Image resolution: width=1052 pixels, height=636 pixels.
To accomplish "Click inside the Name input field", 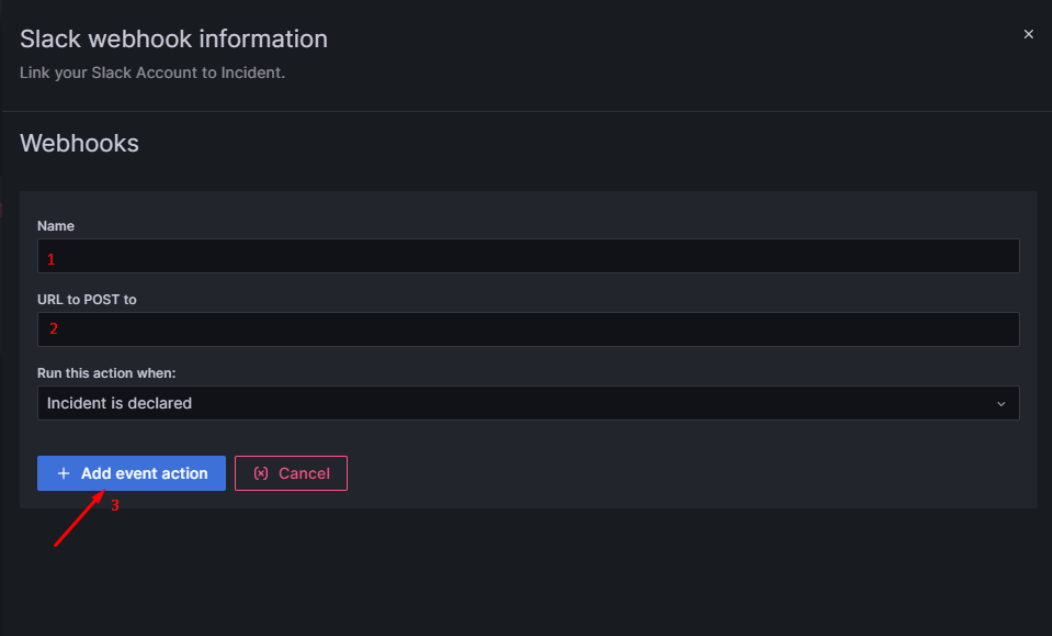I will [x=528, y=255].
